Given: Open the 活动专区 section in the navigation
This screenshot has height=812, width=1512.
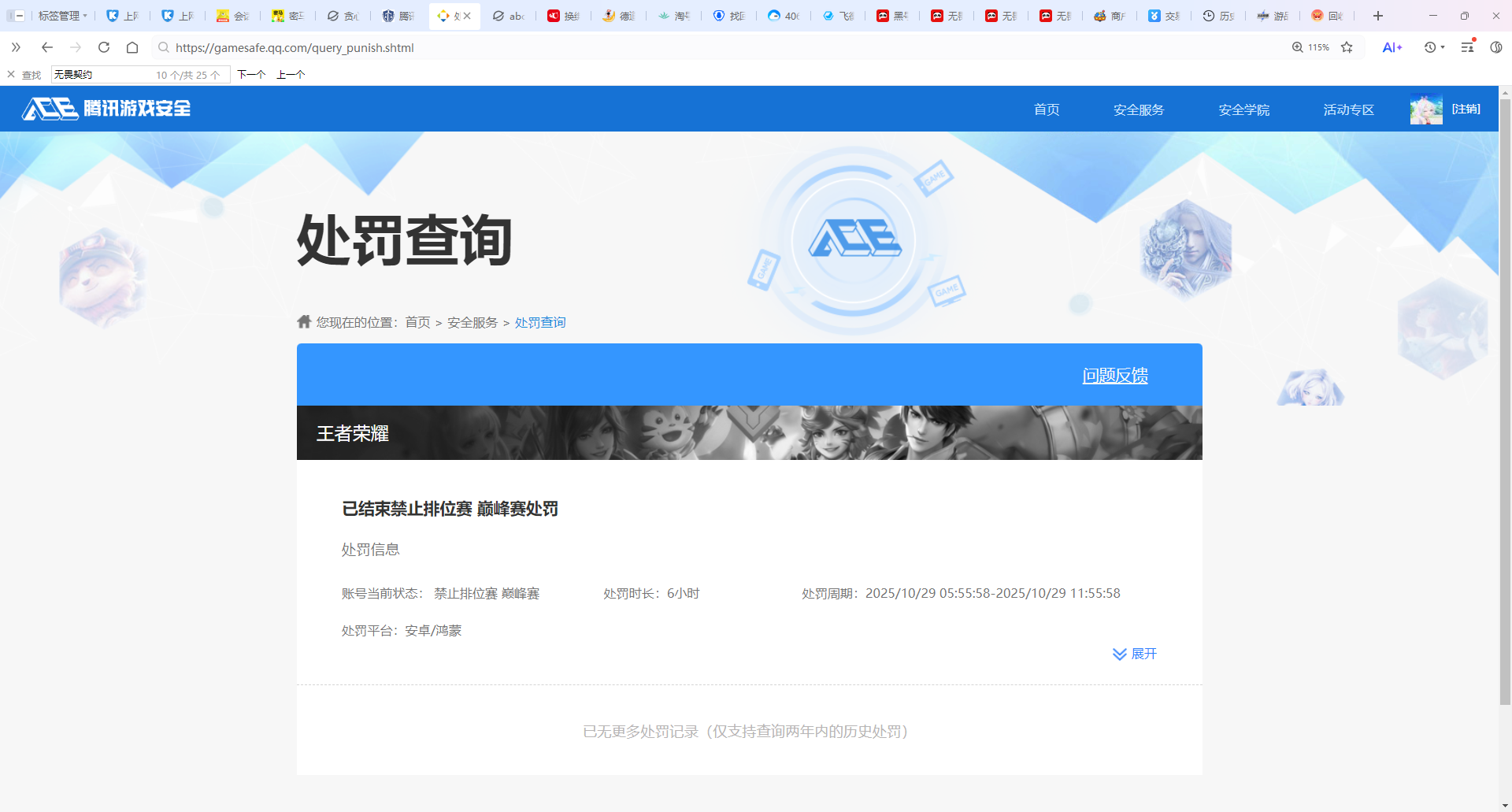Looking at the screenshot, I should [1348, 109].
